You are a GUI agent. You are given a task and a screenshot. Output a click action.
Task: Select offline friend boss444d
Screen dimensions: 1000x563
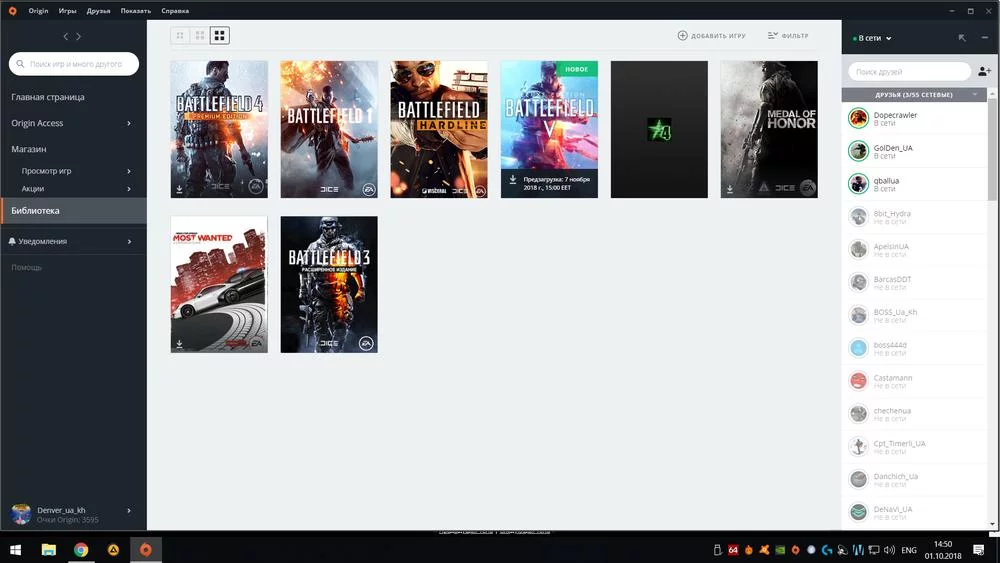(914, 348)
